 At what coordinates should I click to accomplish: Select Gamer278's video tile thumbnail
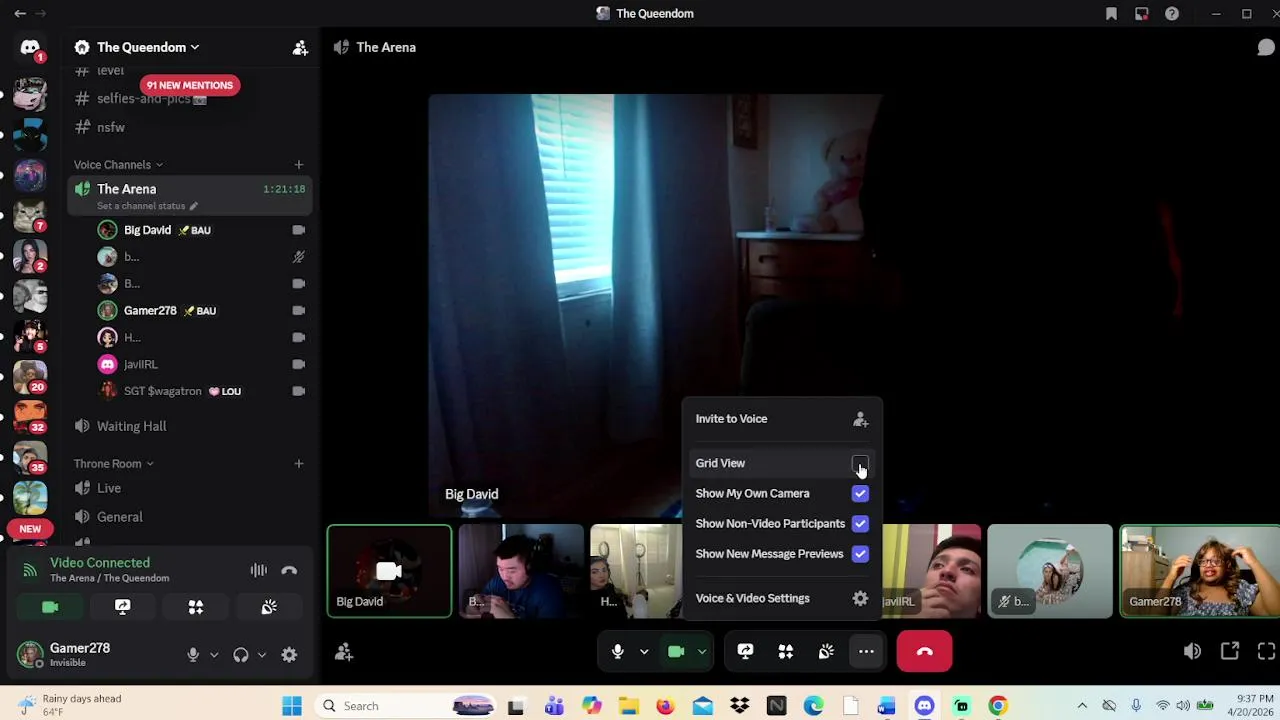pos(1199,571)
